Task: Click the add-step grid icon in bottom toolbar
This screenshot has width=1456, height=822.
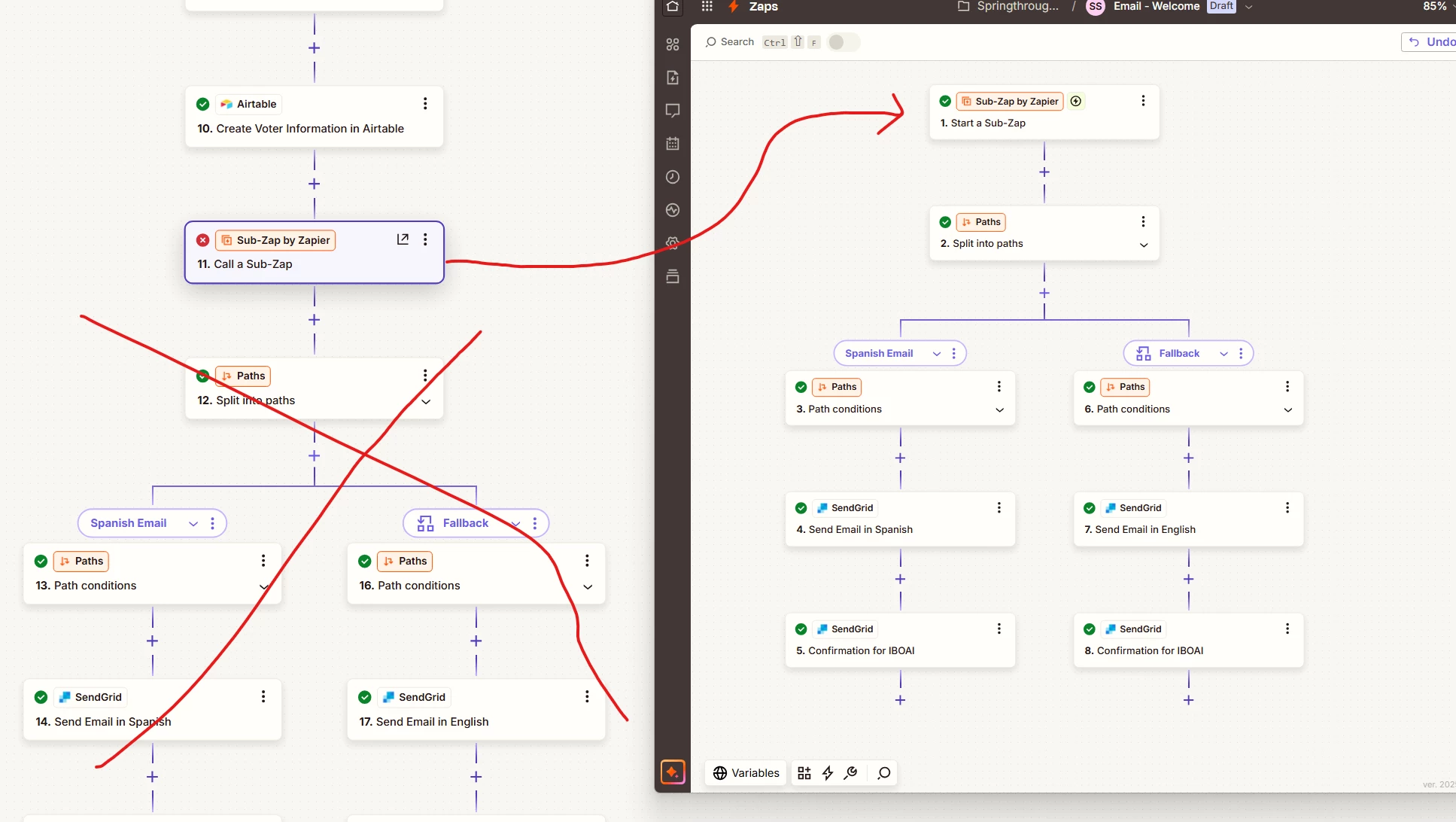Action: [804, 773]
